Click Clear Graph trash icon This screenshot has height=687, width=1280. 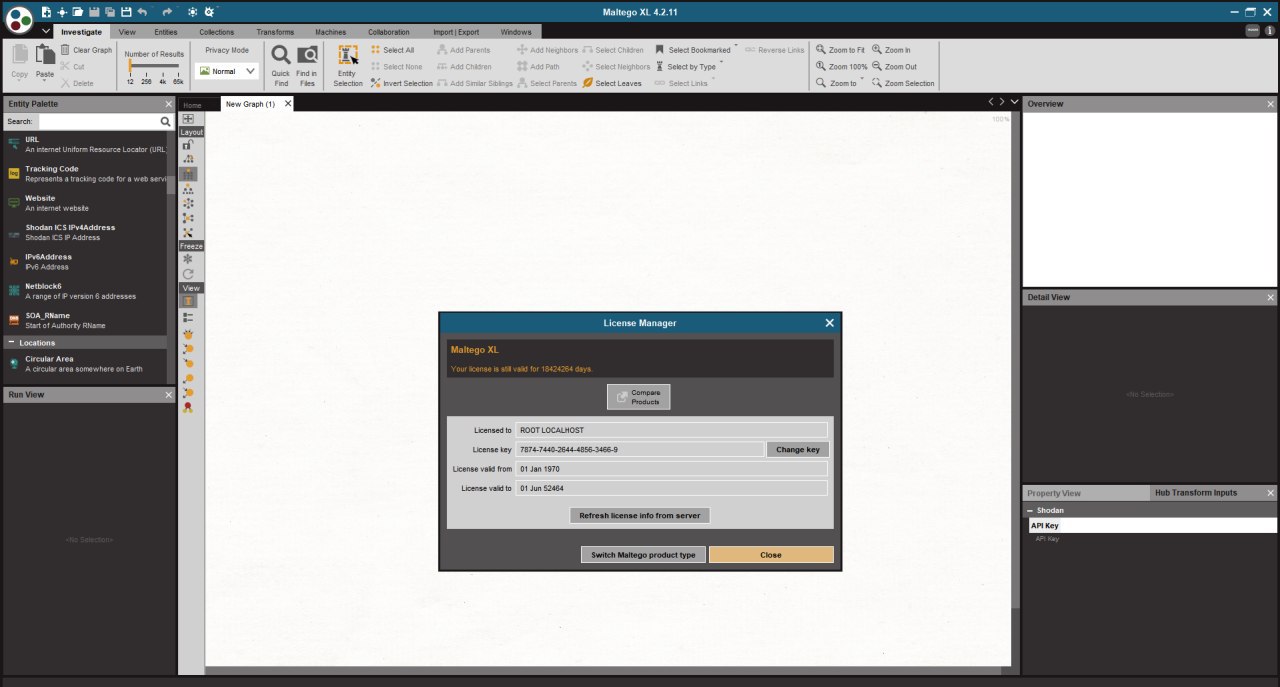tap(65, 50)
